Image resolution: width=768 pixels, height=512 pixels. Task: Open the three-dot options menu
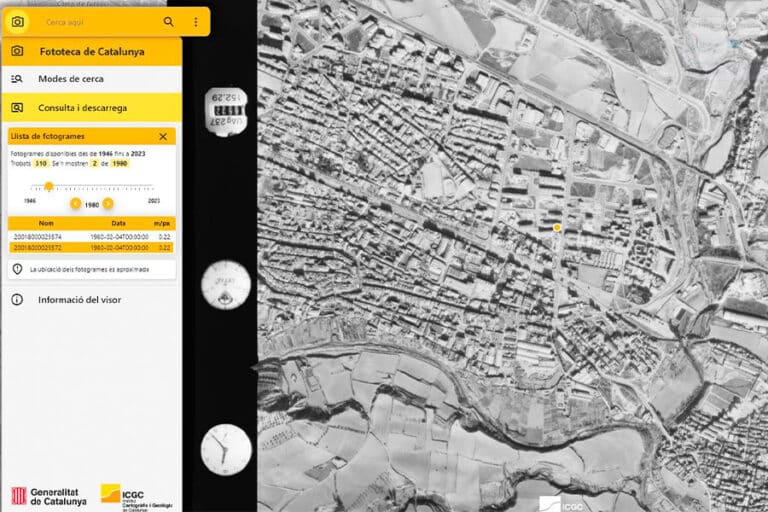[195, 21]
